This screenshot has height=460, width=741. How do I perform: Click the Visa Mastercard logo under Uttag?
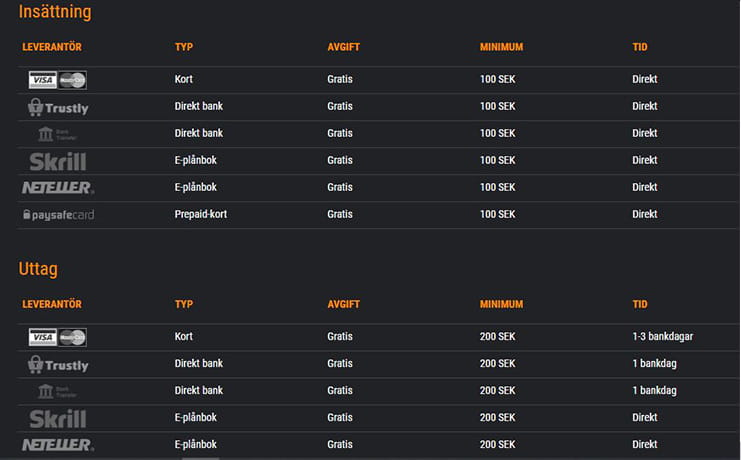(58, 337)
